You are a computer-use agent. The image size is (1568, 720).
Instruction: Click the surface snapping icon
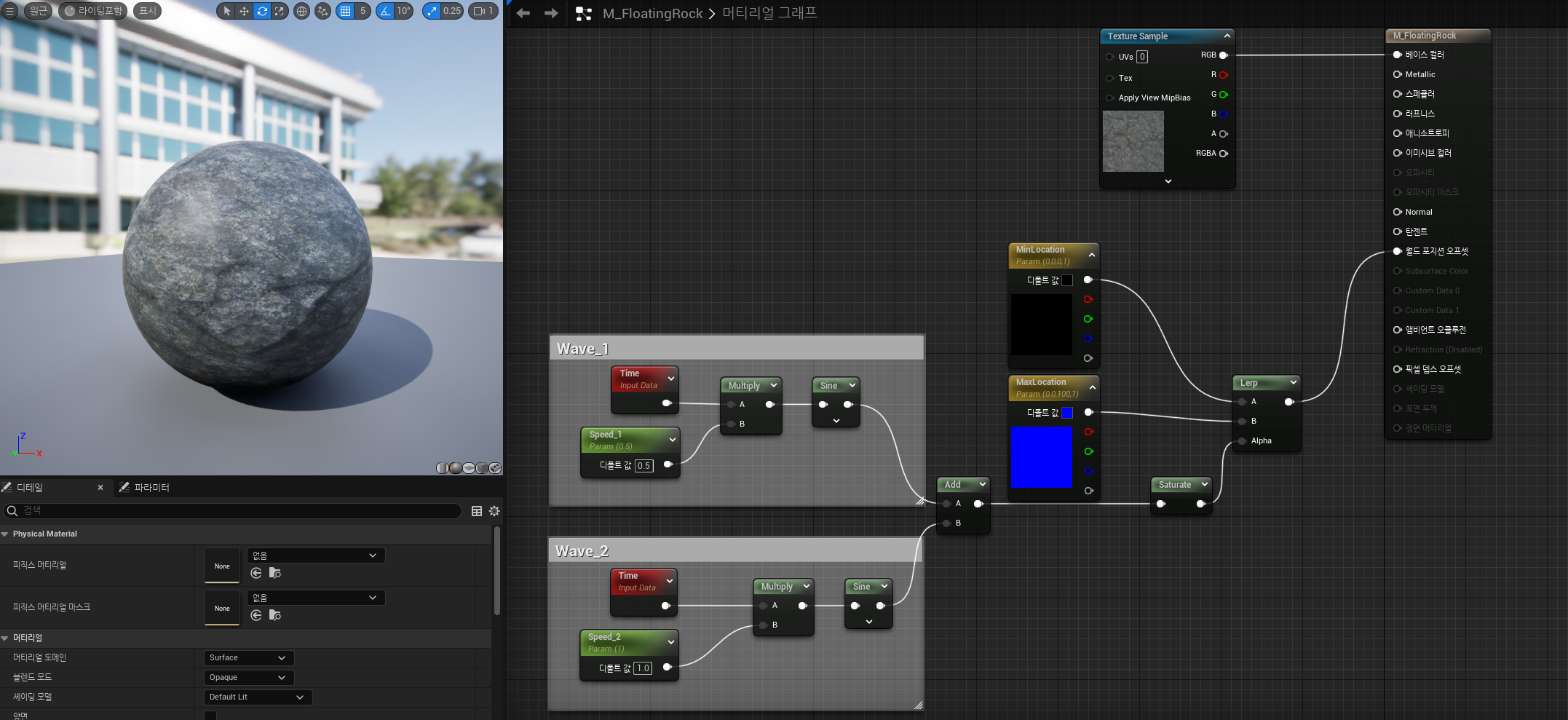(x=323, y=11)
